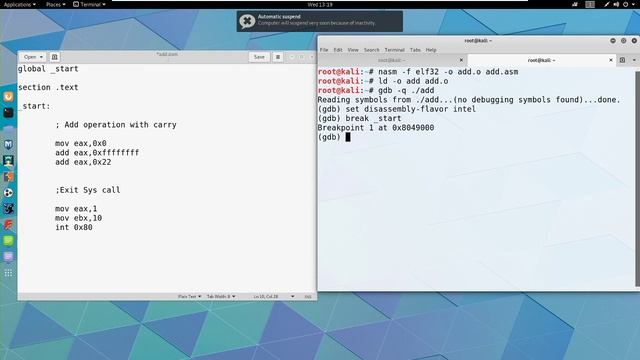Viewport: 640px width, 360px height.
Task: Open terminal View menu
Action: 353,50
